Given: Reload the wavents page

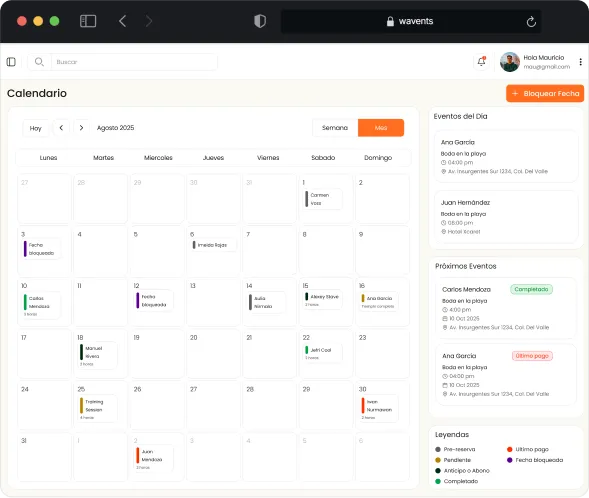Looking at the screenshot, I should [531, 21].
